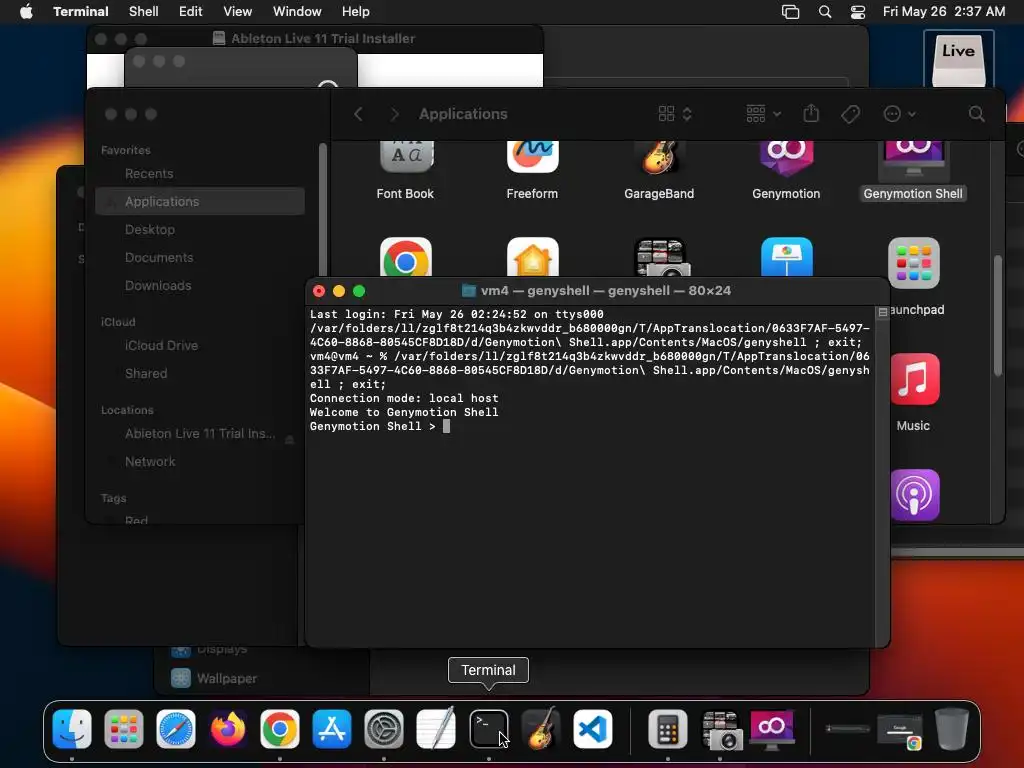Open the Music app in Finder

click(914, 379)
